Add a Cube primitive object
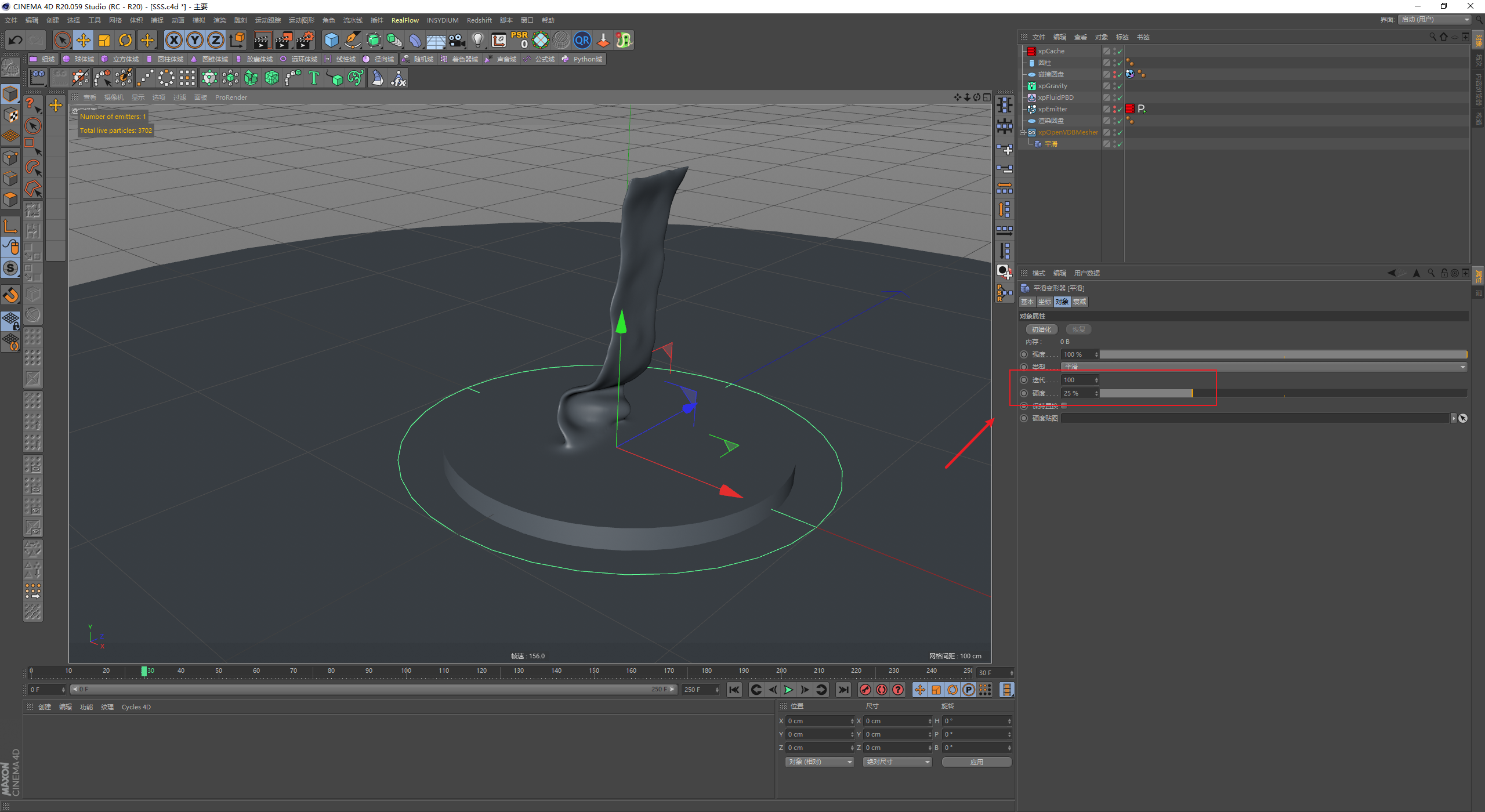Screen dimensions: 1485x812 click(x=332, y=40)
